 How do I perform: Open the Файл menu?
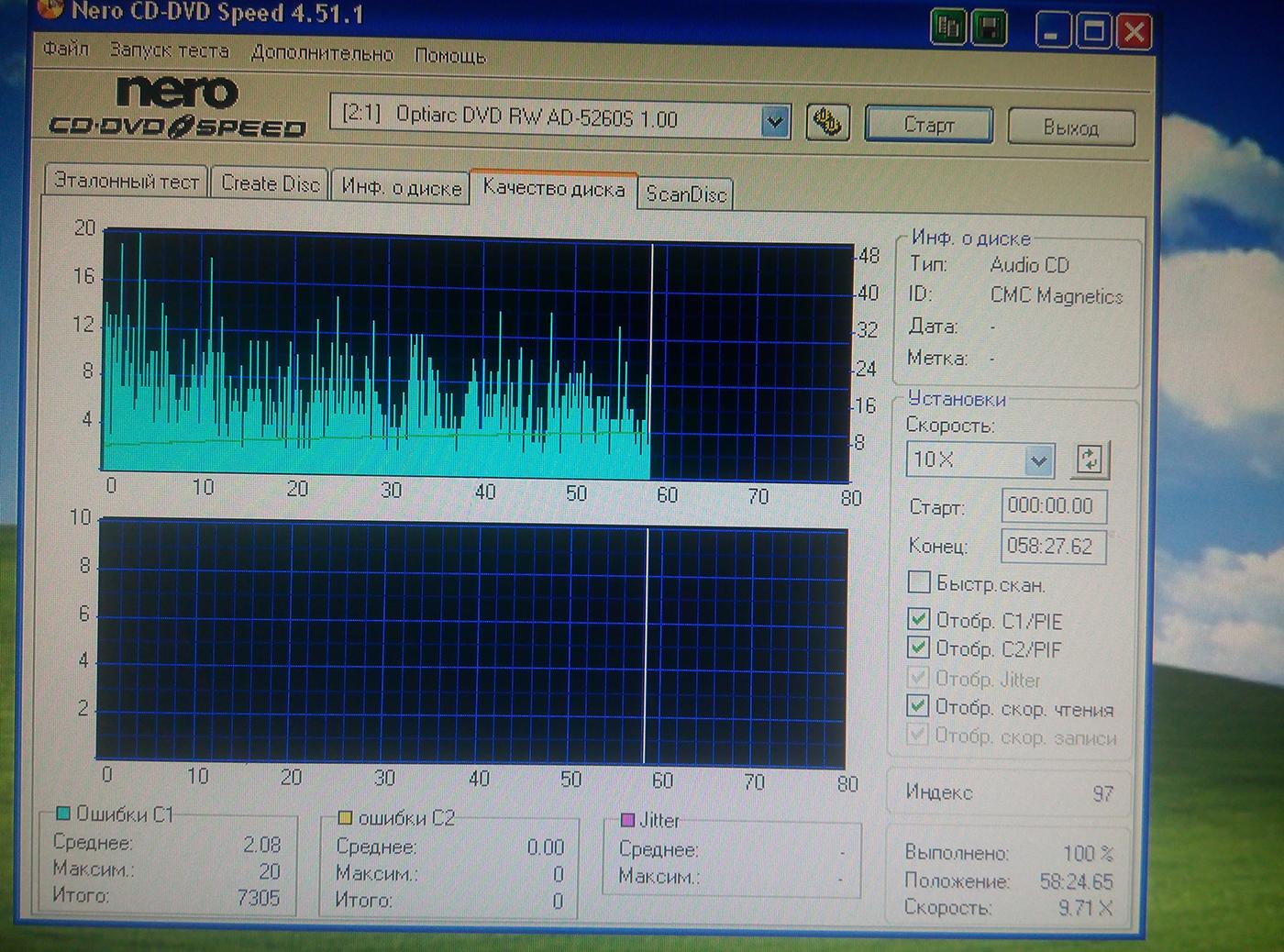tap(65, 49)
